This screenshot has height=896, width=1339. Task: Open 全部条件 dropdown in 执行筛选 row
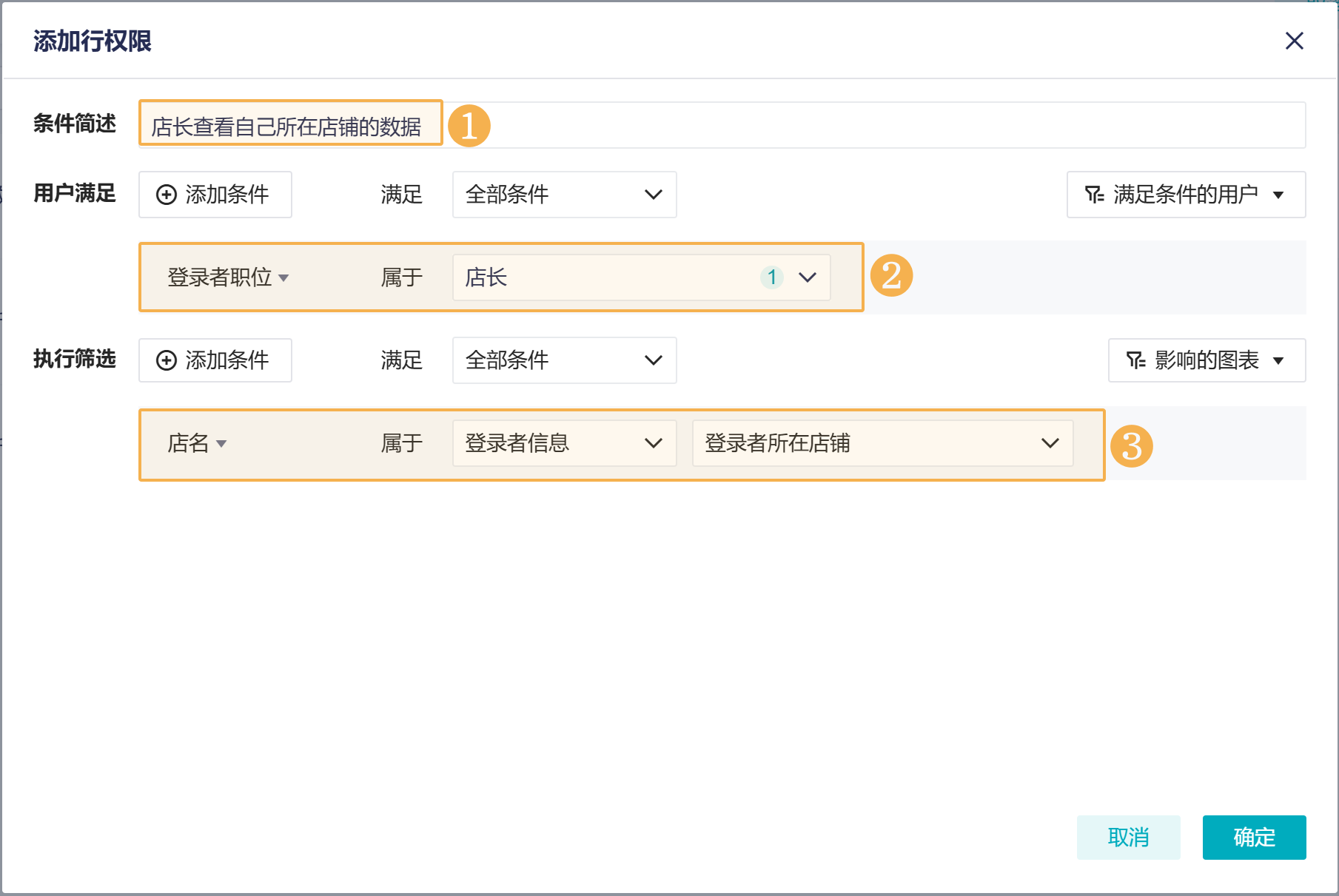pyautogui.click(x=564, y=360)
